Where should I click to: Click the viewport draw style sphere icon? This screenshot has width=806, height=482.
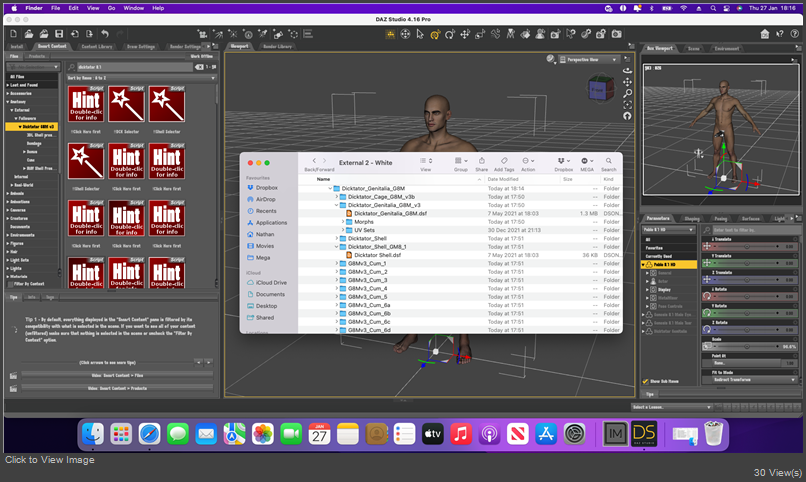coord(551,60)
